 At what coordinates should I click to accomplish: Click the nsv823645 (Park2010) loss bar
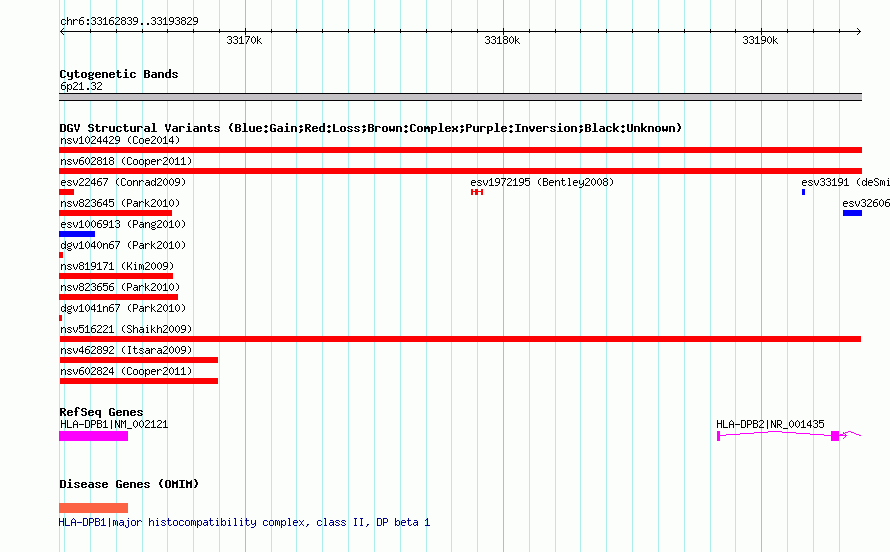(x=115, y=213)
